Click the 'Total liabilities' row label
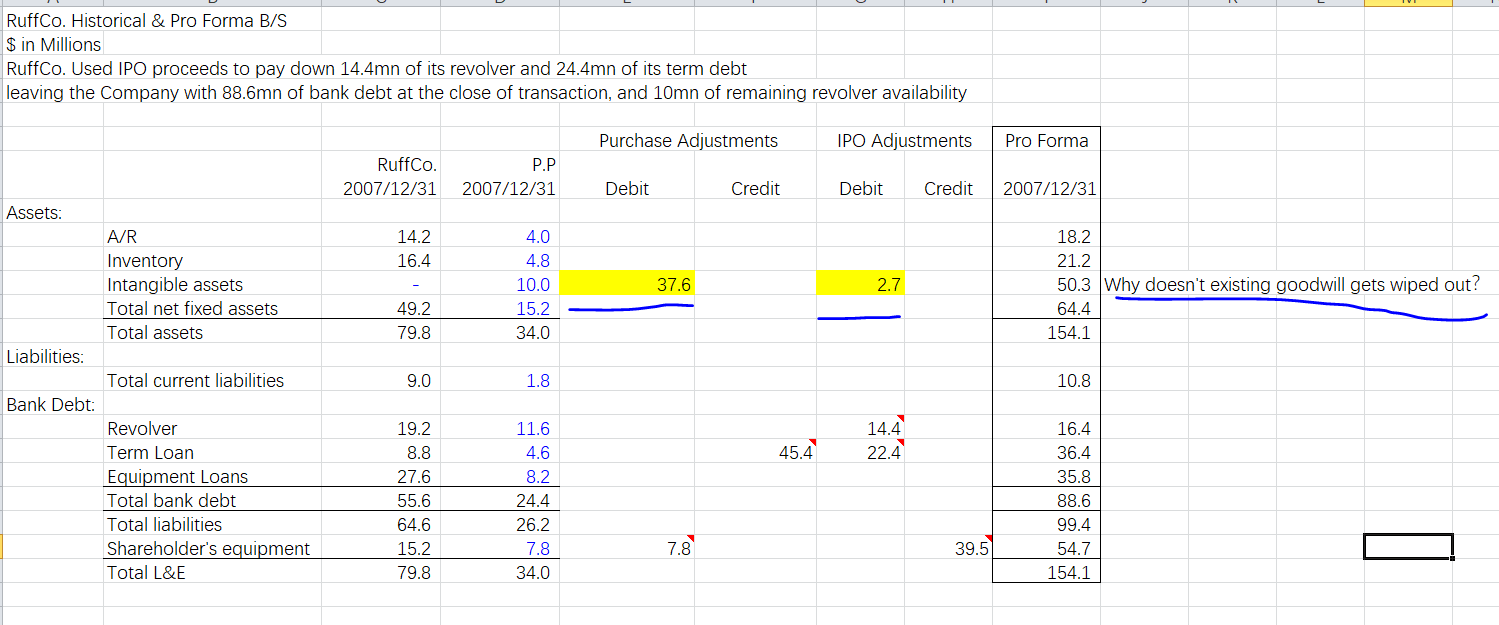 click(164, 524)
